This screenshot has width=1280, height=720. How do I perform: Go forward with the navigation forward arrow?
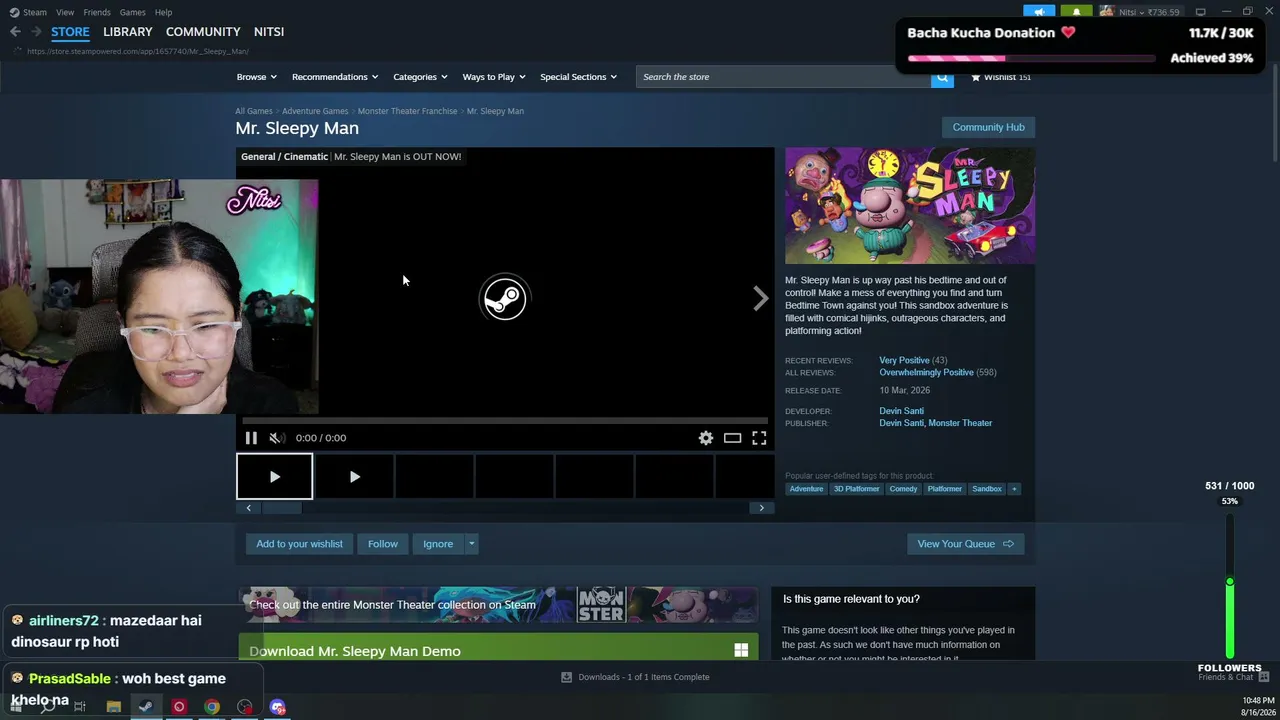36,32
